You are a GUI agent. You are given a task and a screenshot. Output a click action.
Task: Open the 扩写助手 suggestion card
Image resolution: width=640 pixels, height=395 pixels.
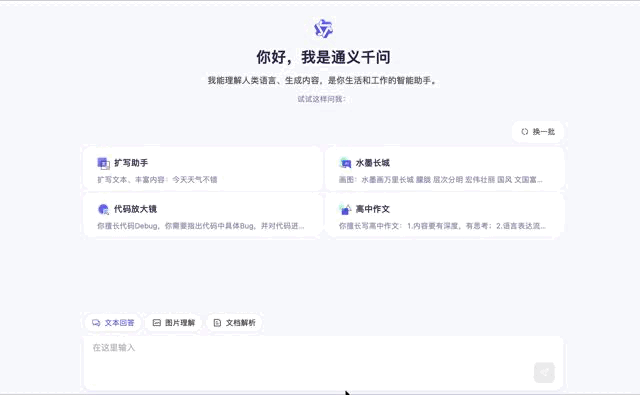[x=202, y=169]
